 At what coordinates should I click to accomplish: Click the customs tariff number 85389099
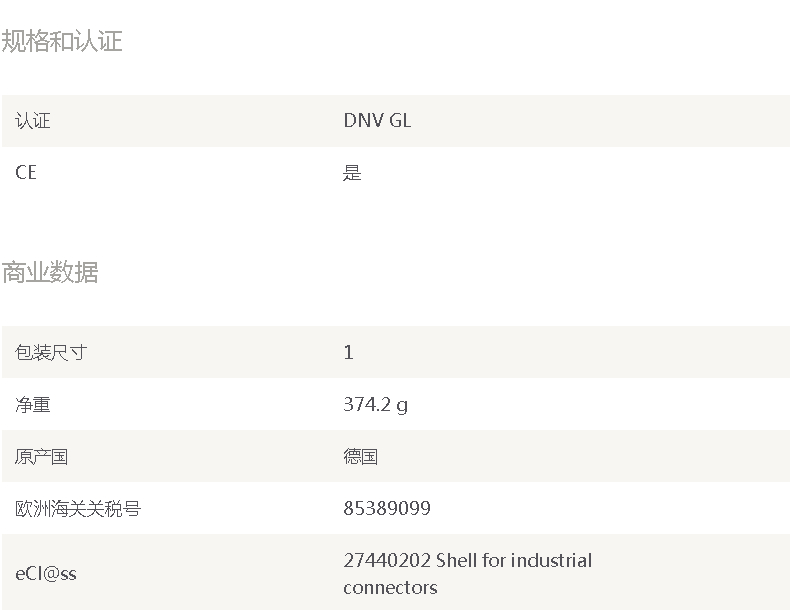pyautogui.click(x=387, y=509)
